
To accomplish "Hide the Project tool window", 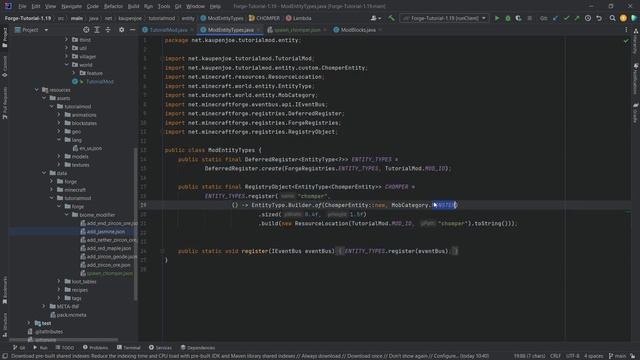I will click(x=133, y=30).
